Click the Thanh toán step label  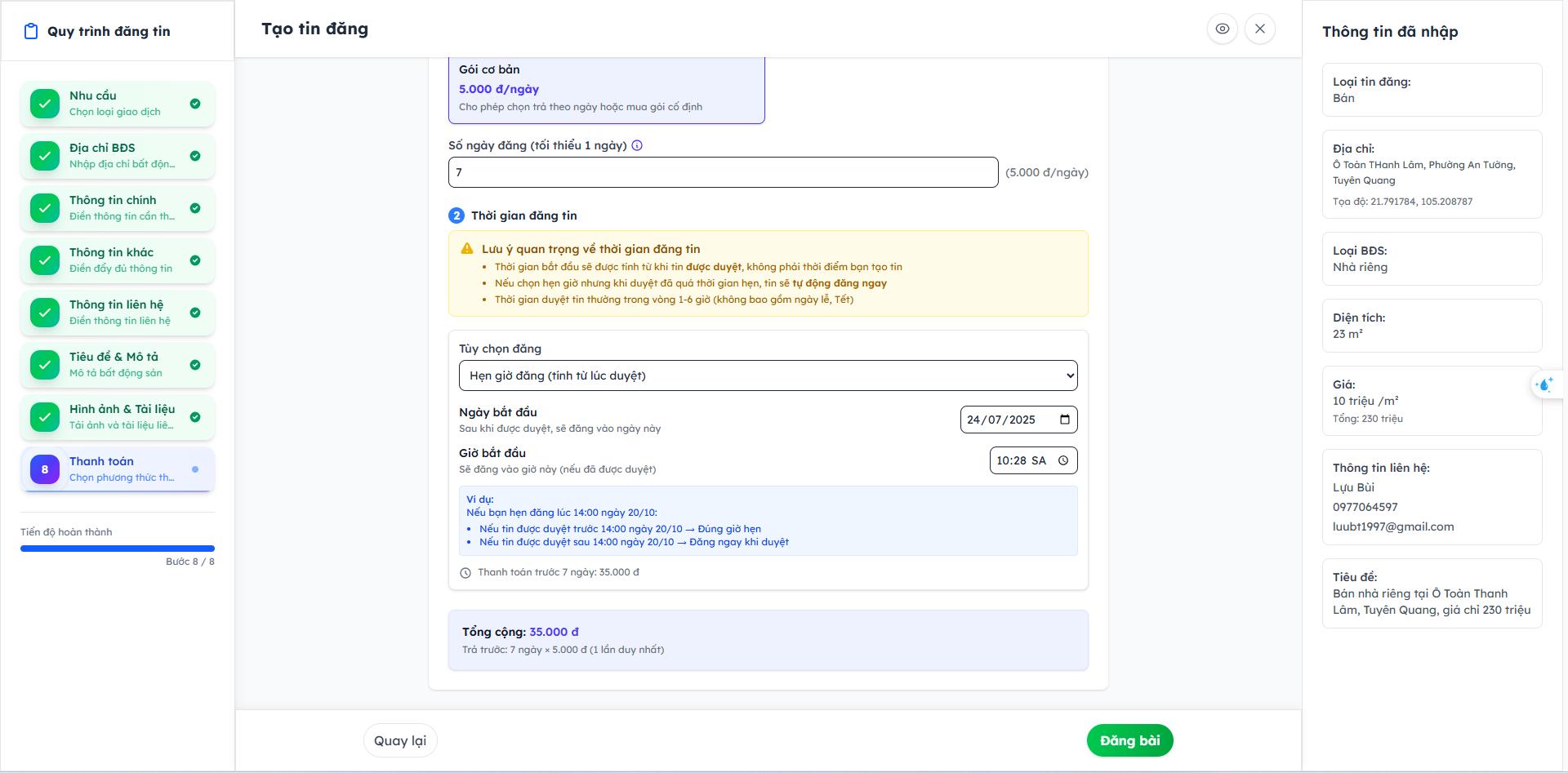101,461
